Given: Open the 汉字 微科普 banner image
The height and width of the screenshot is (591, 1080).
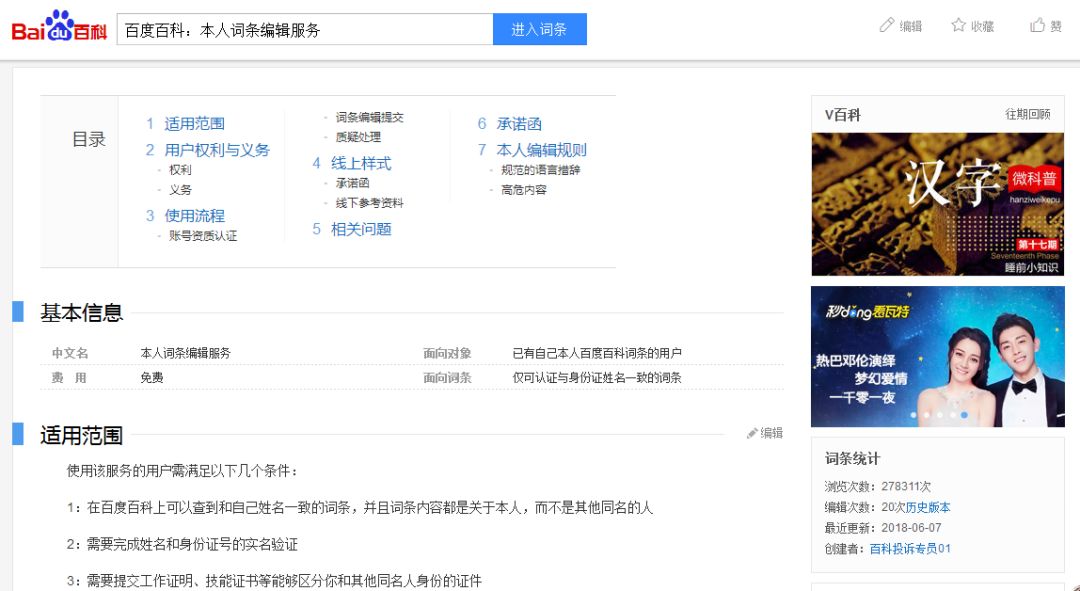Looking at the screenshot, I should click(x=937, y=204).
